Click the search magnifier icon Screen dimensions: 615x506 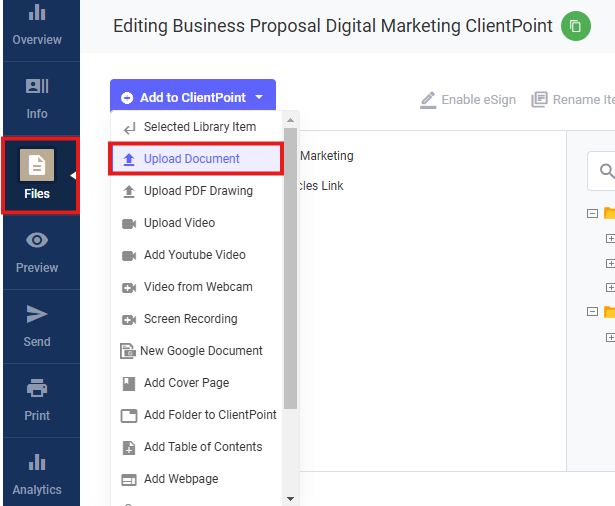607,171
